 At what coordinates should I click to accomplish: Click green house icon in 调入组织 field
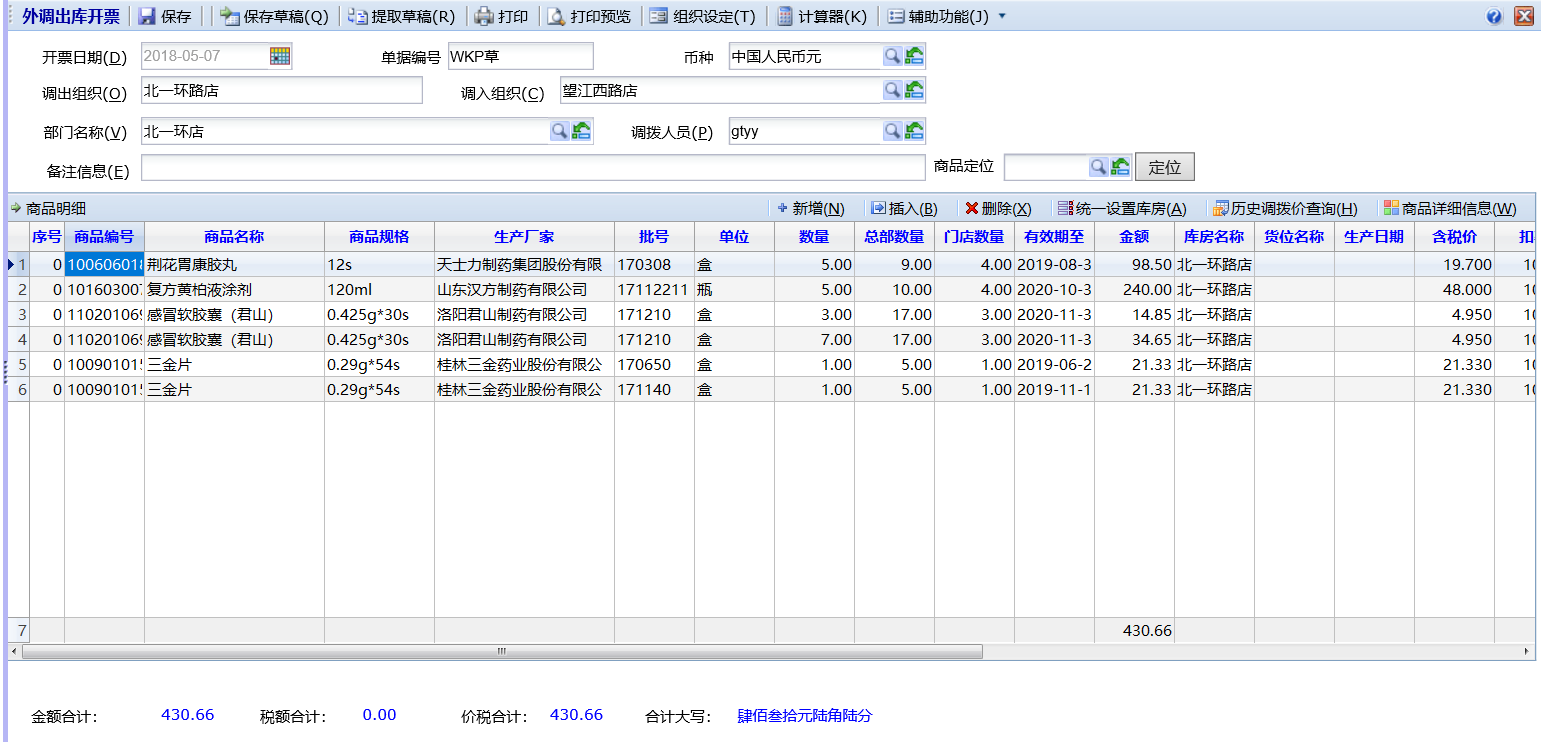click(914, 90)
